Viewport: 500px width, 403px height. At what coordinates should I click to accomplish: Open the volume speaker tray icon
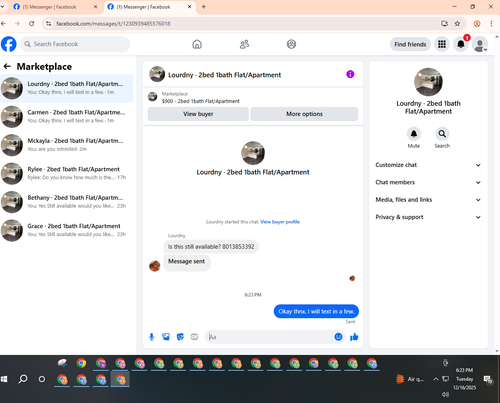[445, 394]
